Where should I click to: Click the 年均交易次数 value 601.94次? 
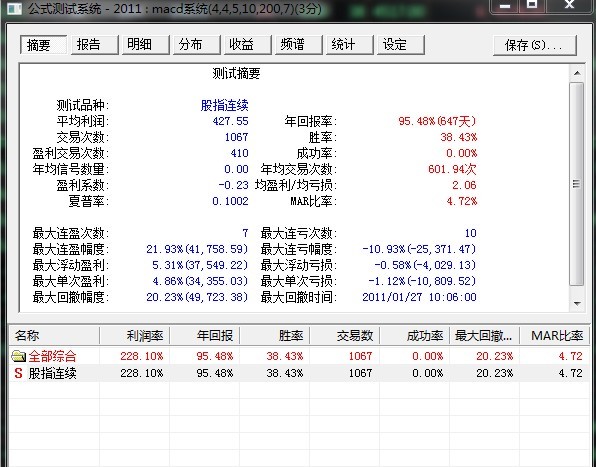tap(452, 169)
